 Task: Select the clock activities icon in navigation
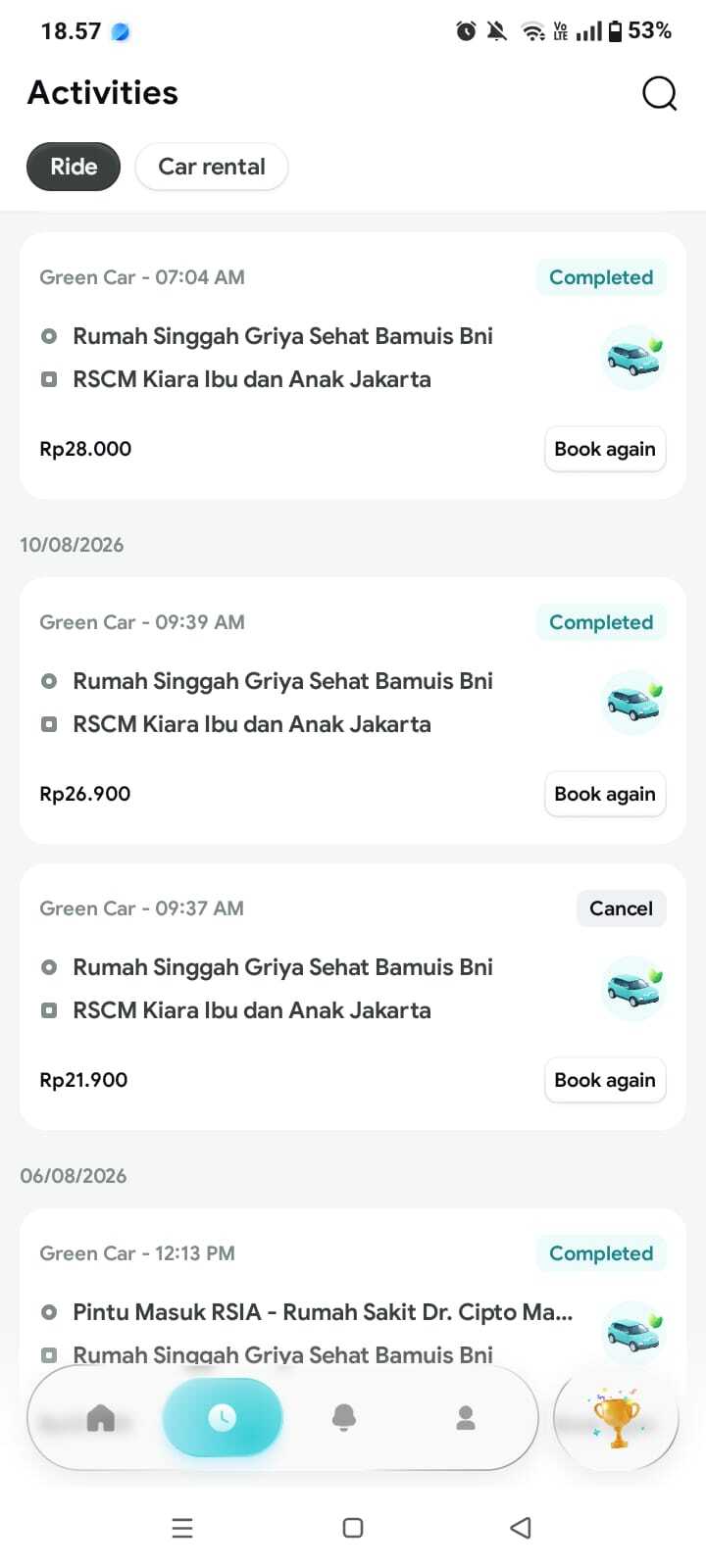[x=223, y=1417]
